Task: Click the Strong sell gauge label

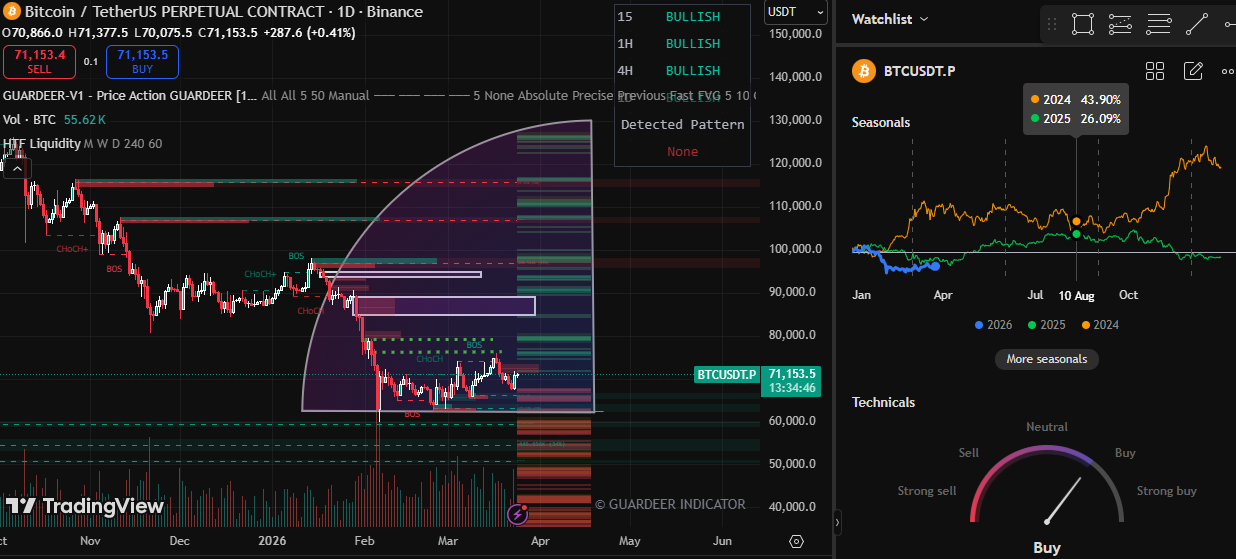Action: click(x=927, y=491)
